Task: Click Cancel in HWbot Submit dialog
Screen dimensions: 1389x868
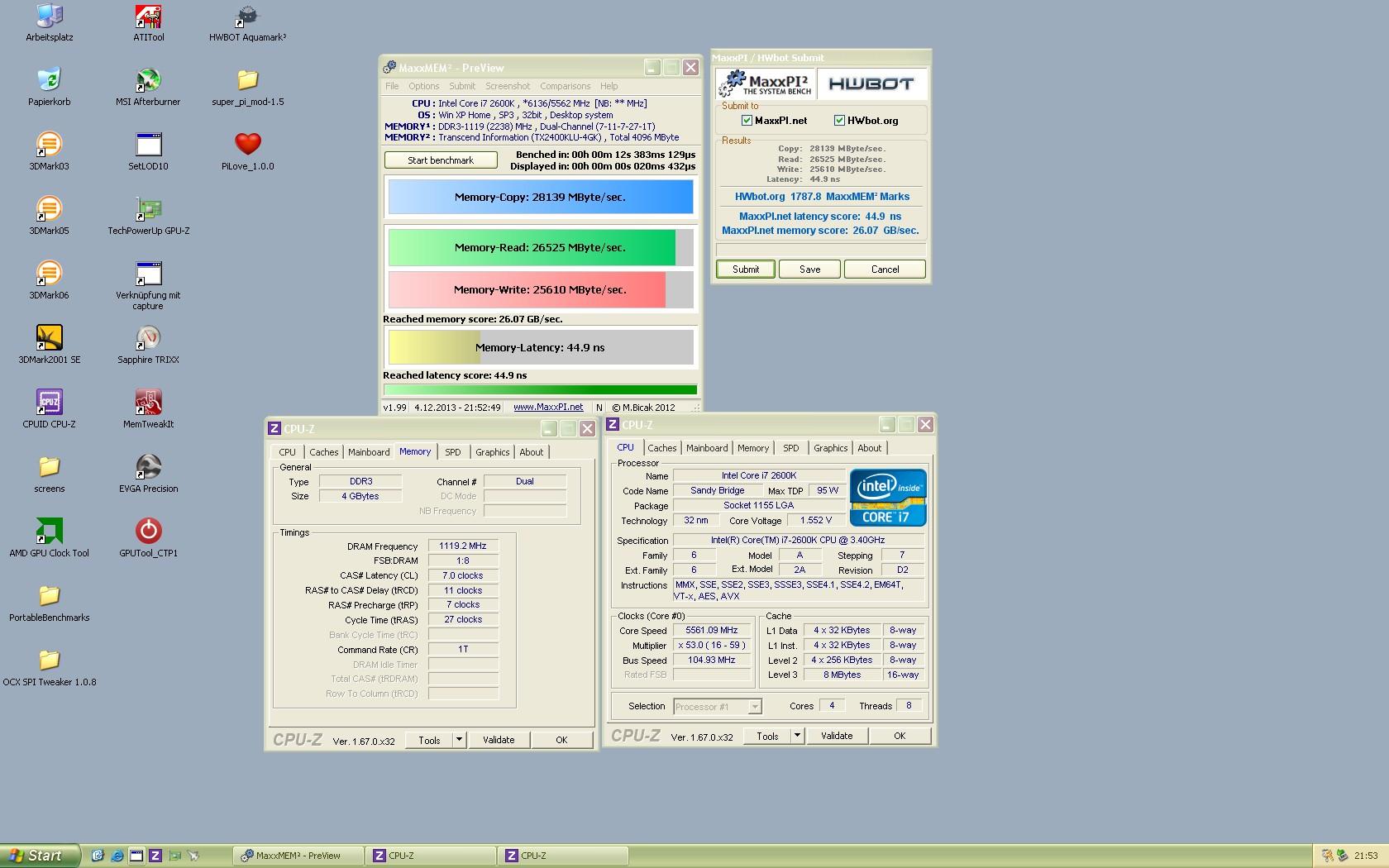Action: click(x=885, y=269)
